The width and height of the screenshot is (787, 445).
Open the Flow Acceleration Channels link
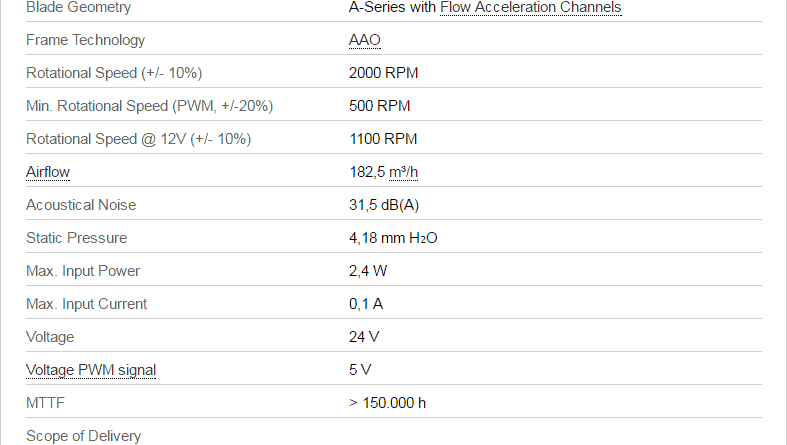tap(531, 7)
